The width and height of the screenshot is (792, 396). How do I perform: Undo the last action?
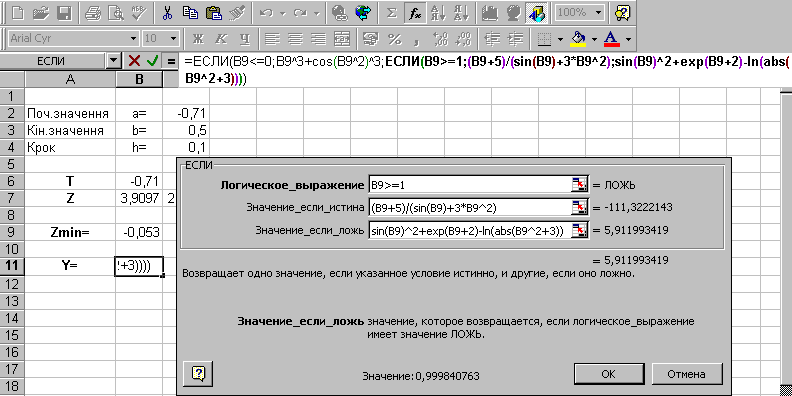pyautogui.click(x=267, y=13)
